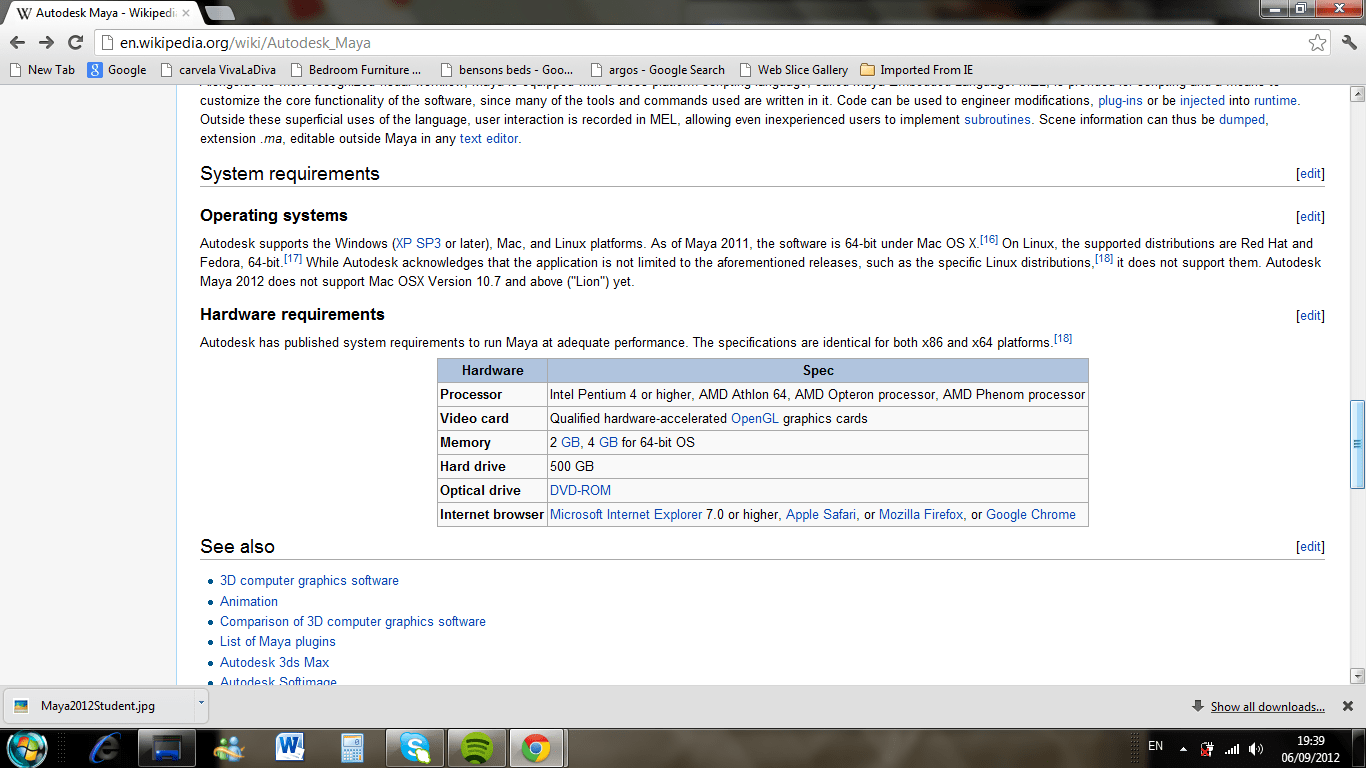This screenshot has height=768, width=1366.
Task: Click the page scroll-up arrow
Action: click(1357, 95)
